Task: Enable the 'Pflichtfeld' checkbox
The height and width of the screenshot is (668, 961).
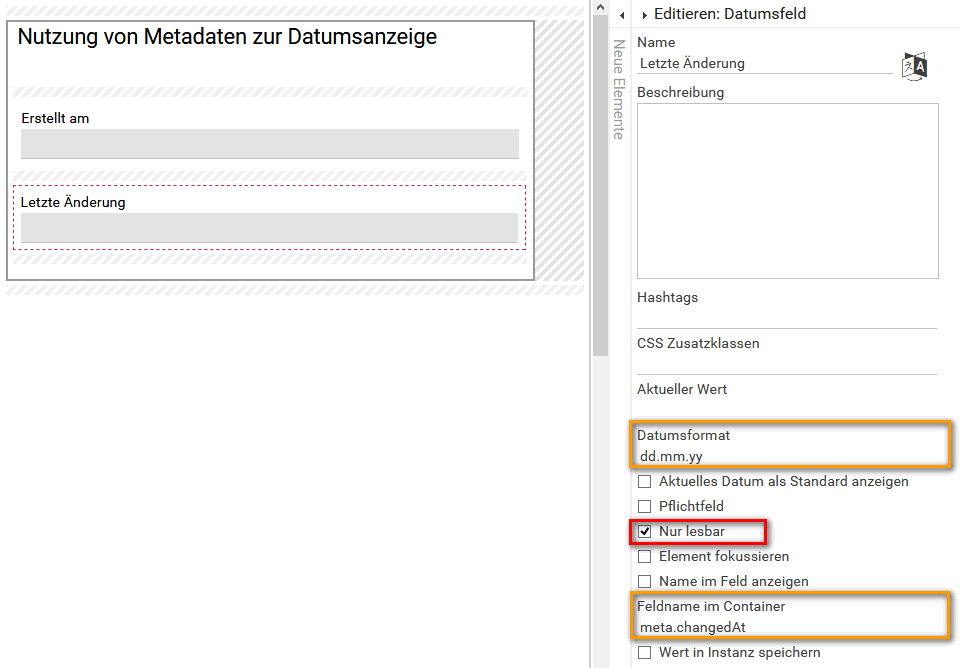Action: pos(644,506)
